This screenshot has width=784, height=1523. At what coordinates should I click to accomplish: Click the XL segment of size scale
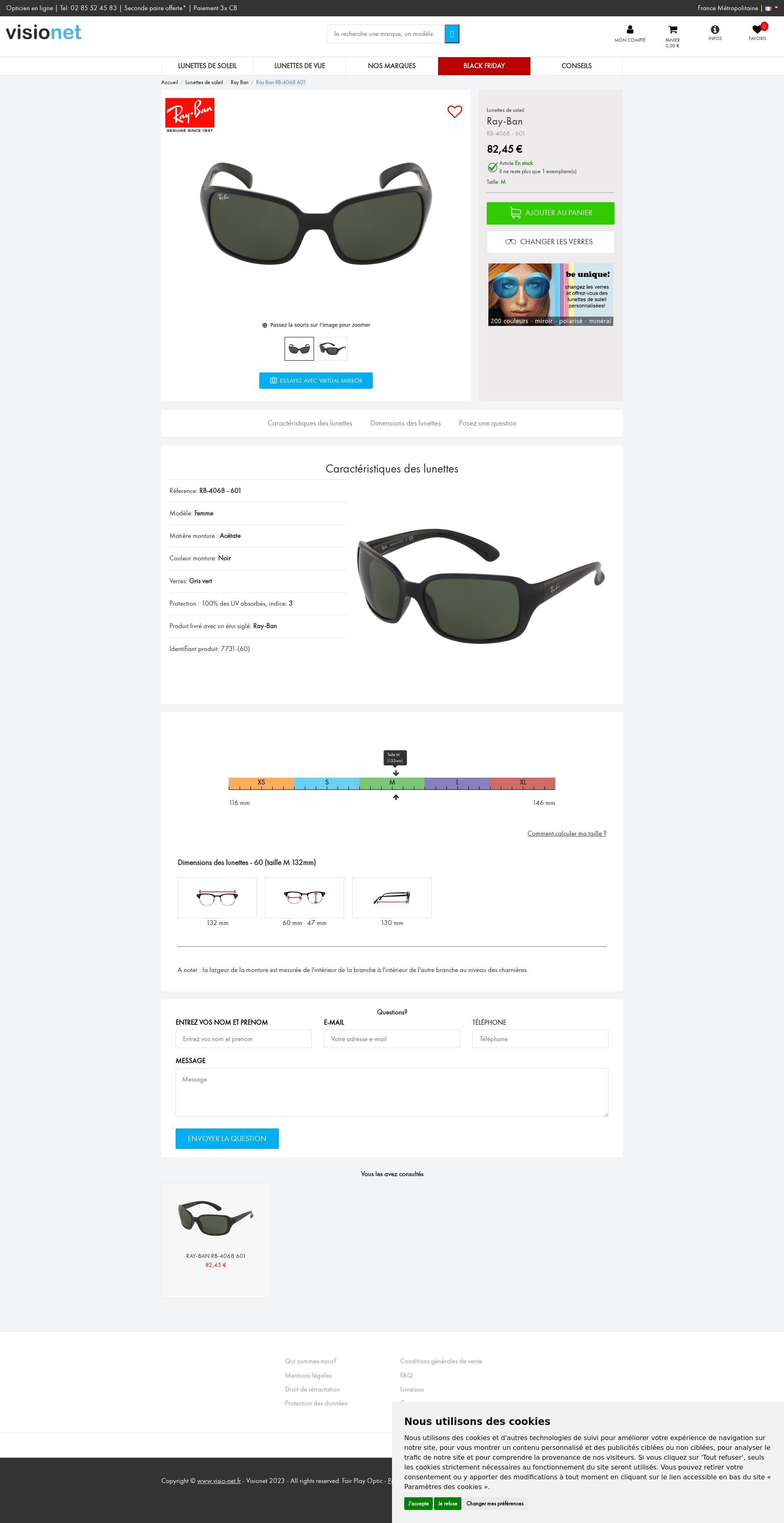click(x=523, y=783)
